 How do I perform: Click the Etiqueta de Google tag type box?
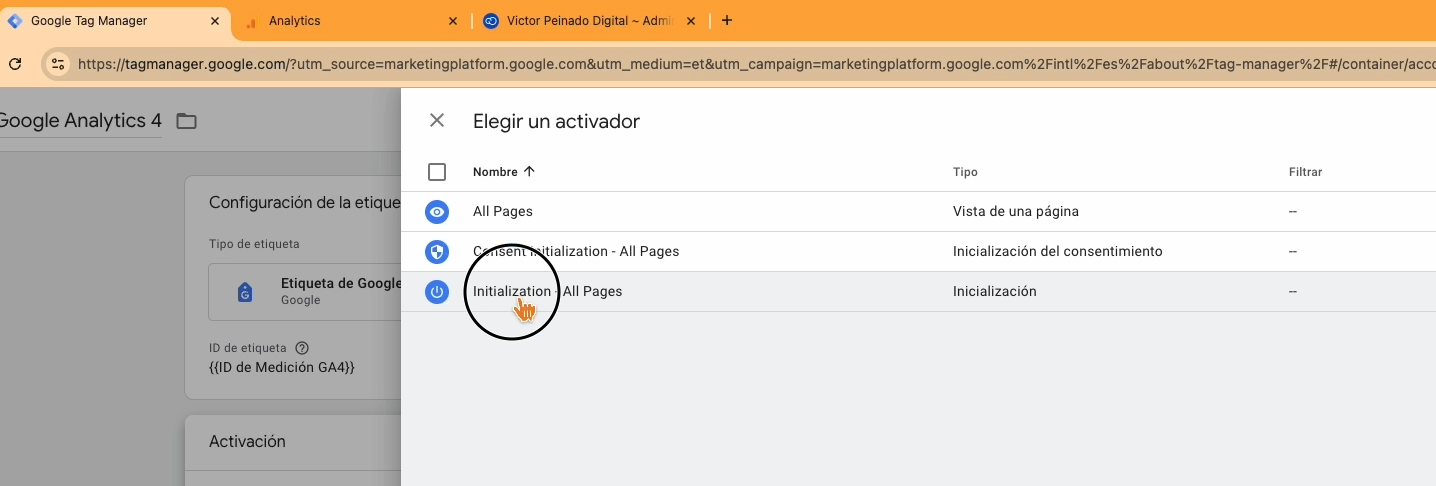305,292
